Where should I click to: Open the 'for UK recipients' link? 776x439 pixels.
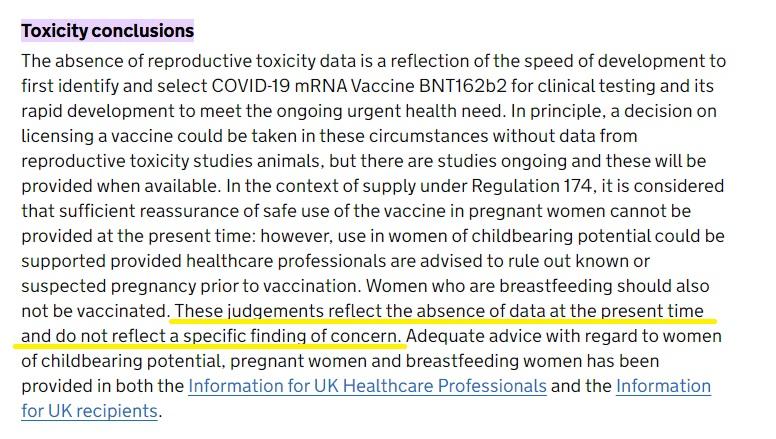pyautogui.click(x=90, y=411)
